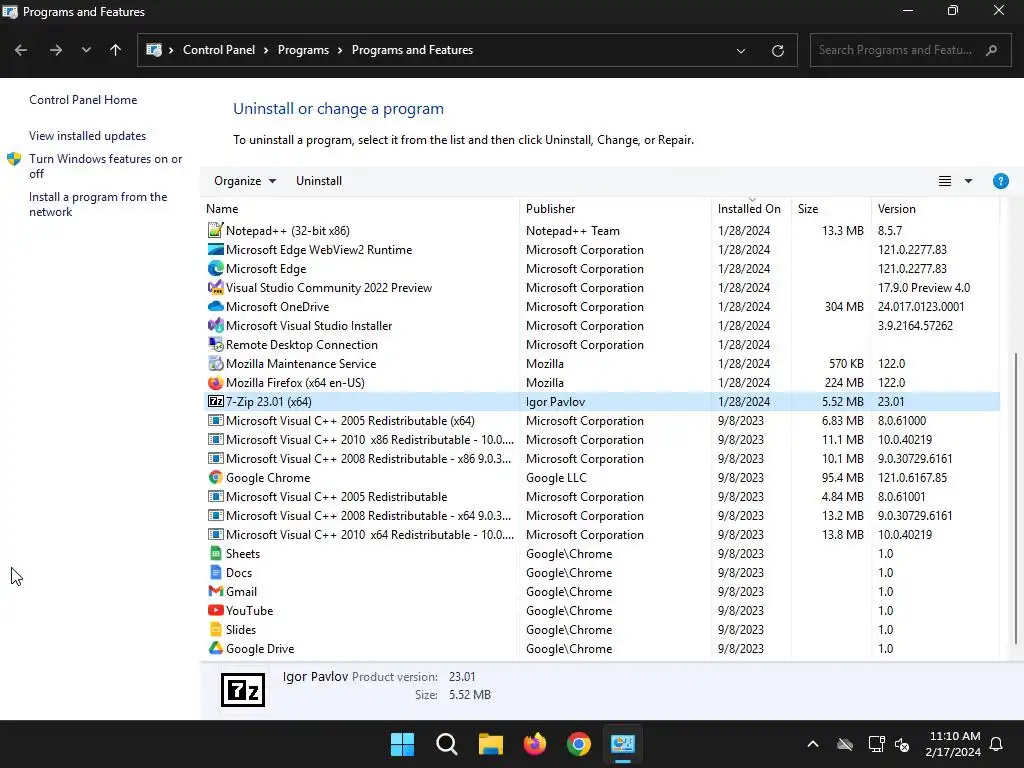Viewport: 1024px width, 768px height.
Task: Go back to the previous location
Action: pos(21,50)
